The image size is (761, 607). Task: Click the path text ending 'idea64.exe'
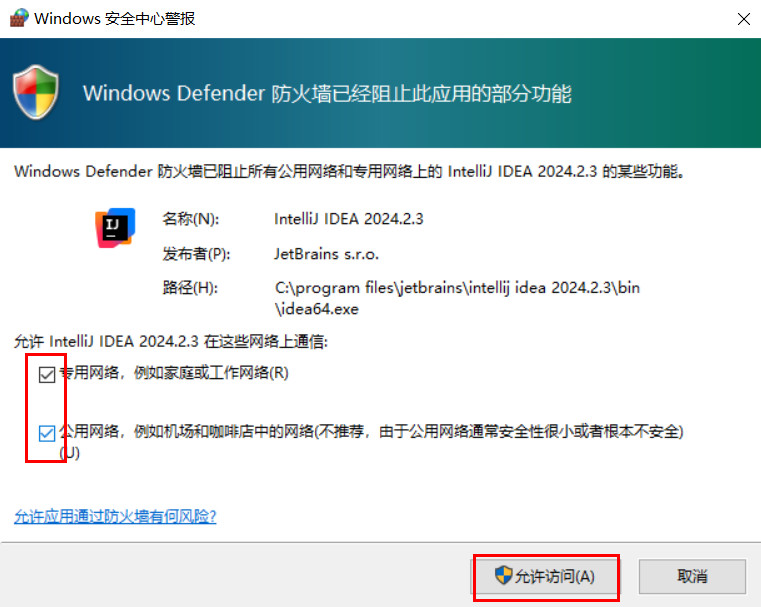point(457,298)
